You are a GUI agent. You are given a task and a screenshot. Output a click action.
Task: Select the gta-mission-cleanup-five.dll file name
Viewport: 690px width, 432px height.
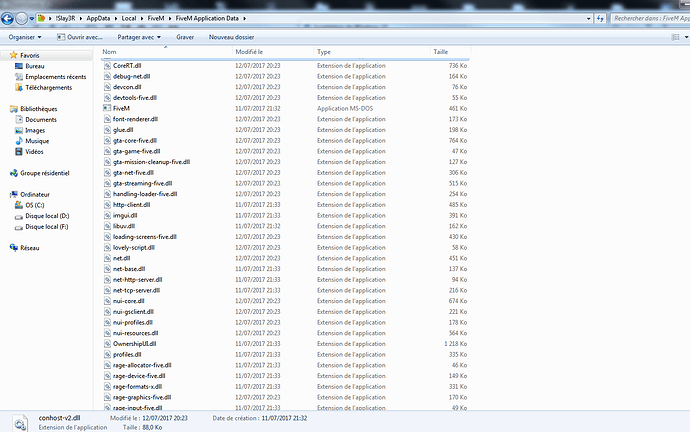click(151, 162)
